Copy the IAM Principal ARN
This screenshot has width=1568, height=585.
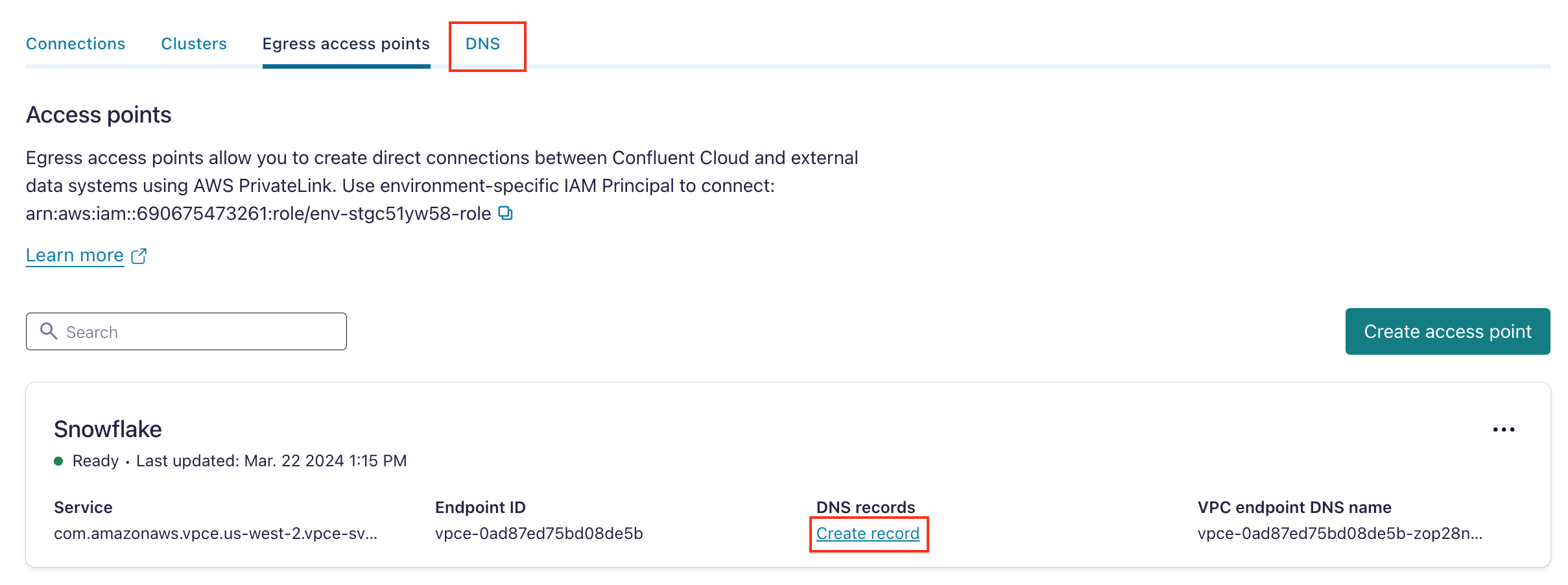[505, 213]
